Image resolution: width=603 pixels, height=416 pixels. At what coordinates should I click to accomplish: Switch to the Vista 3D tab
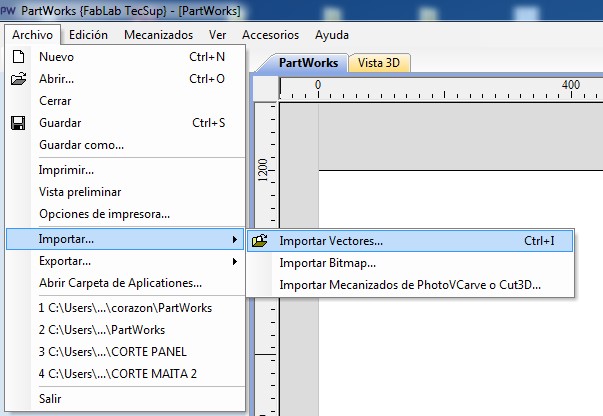[379, 63]
